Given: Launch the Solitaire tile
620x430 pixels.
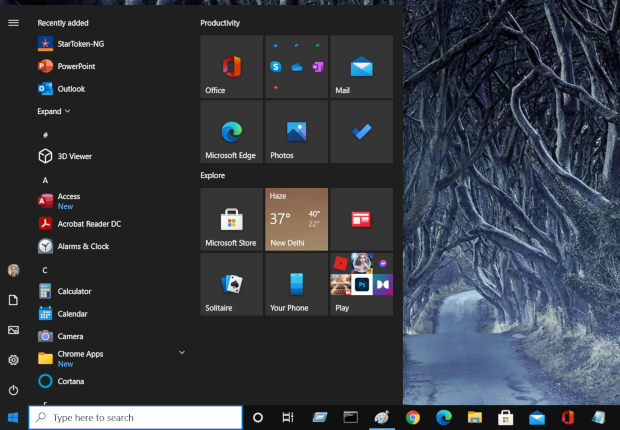Looking at the screenshot, I should 231,284.
